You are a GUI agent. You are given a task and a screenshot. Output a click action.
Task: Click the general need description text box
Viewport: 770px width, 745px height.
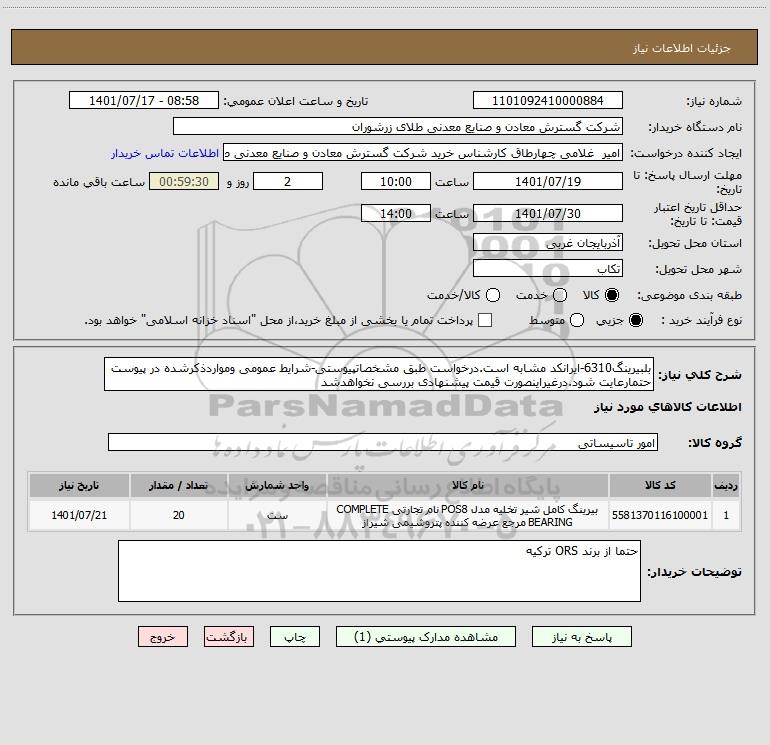pyautogui.click(x=379, y=375)
